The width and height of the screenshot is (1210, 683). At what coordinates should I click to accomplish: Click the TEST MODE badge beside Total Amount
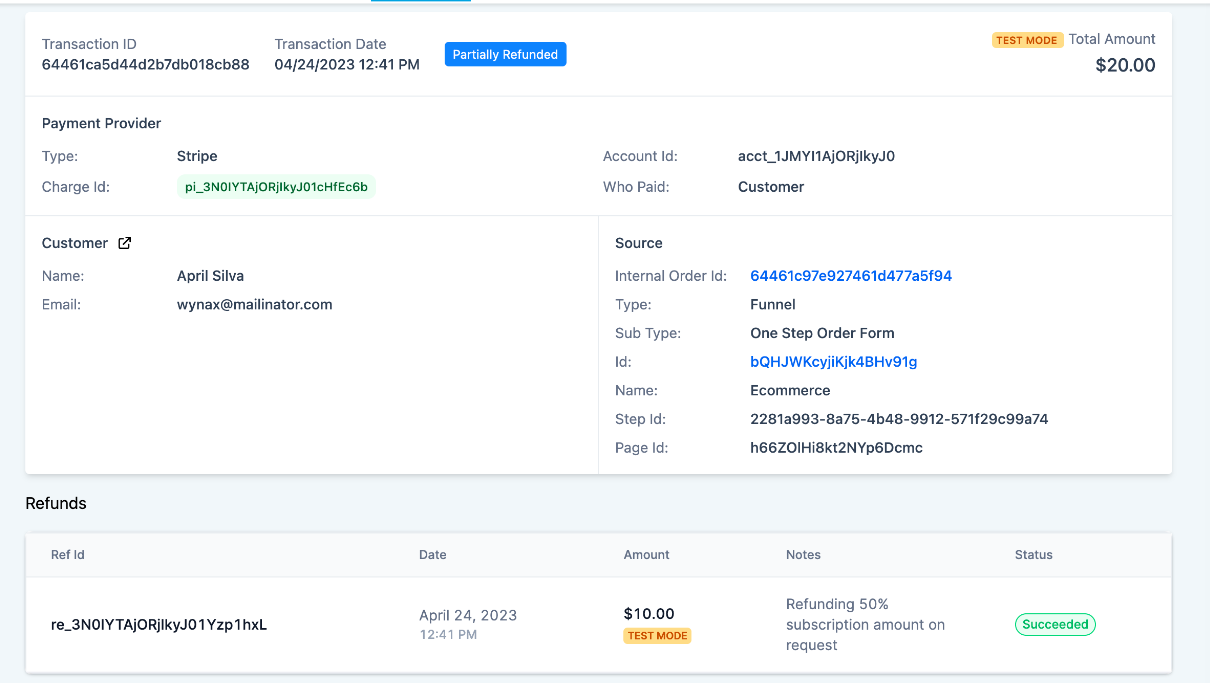1027,40
